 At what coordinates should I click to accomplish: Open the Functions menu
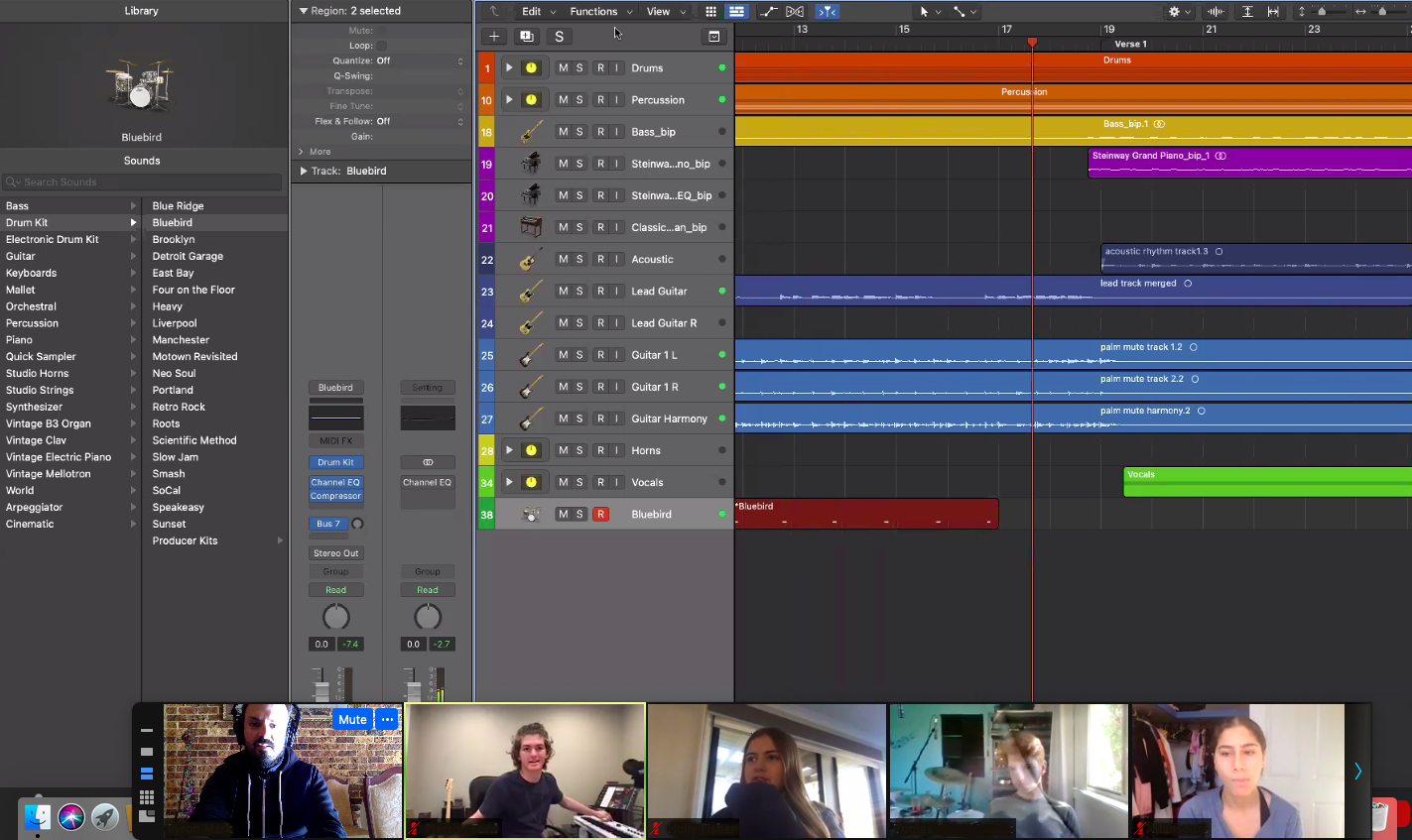[600, 12]
